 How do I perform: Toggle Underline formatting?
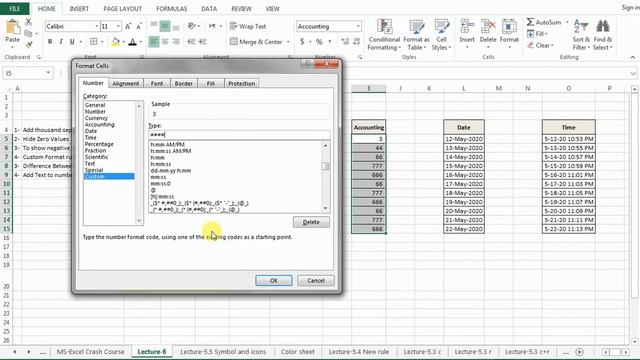tap(72, 42)
